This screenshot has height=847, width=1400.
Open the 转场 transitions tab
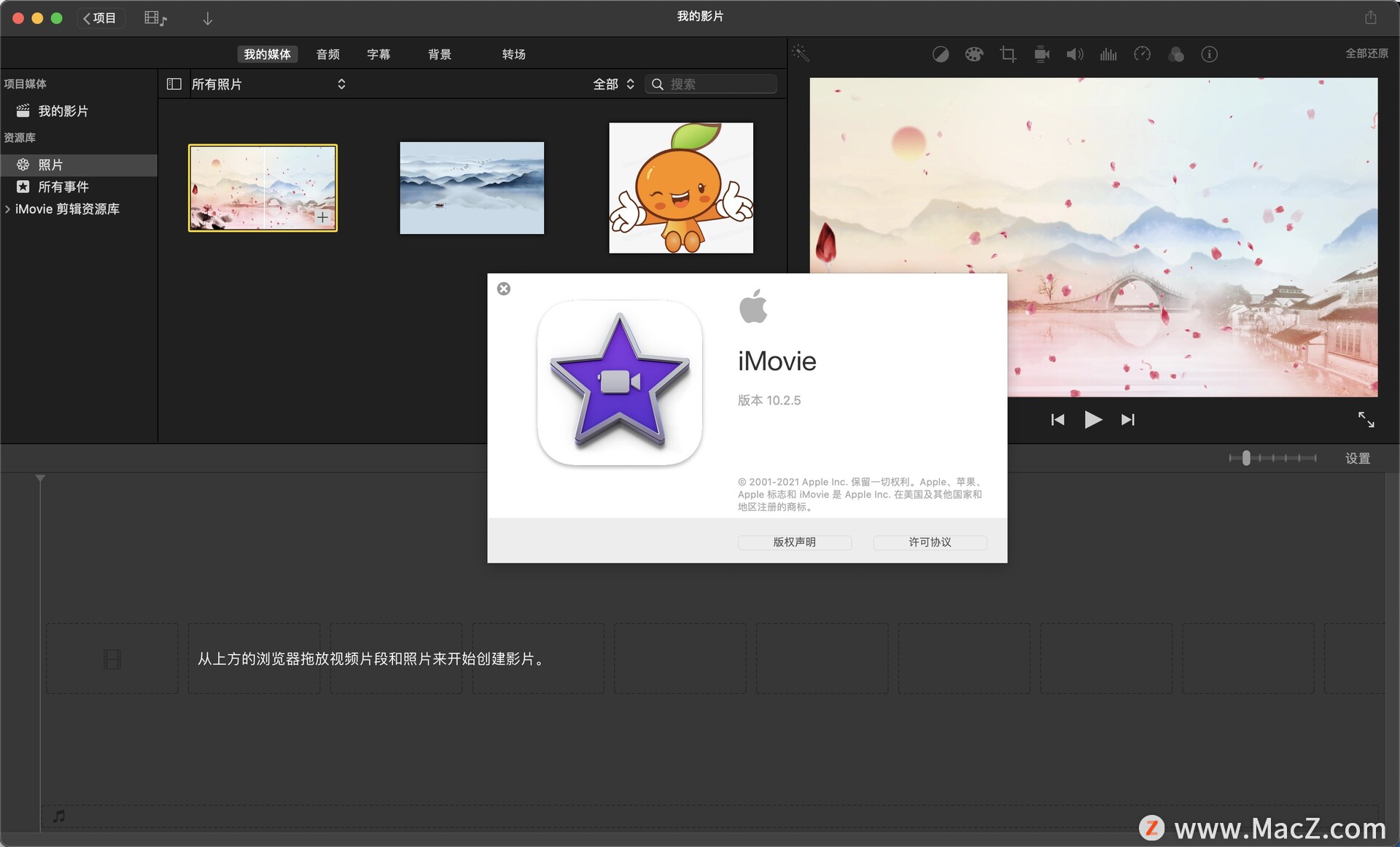[514, 54]
